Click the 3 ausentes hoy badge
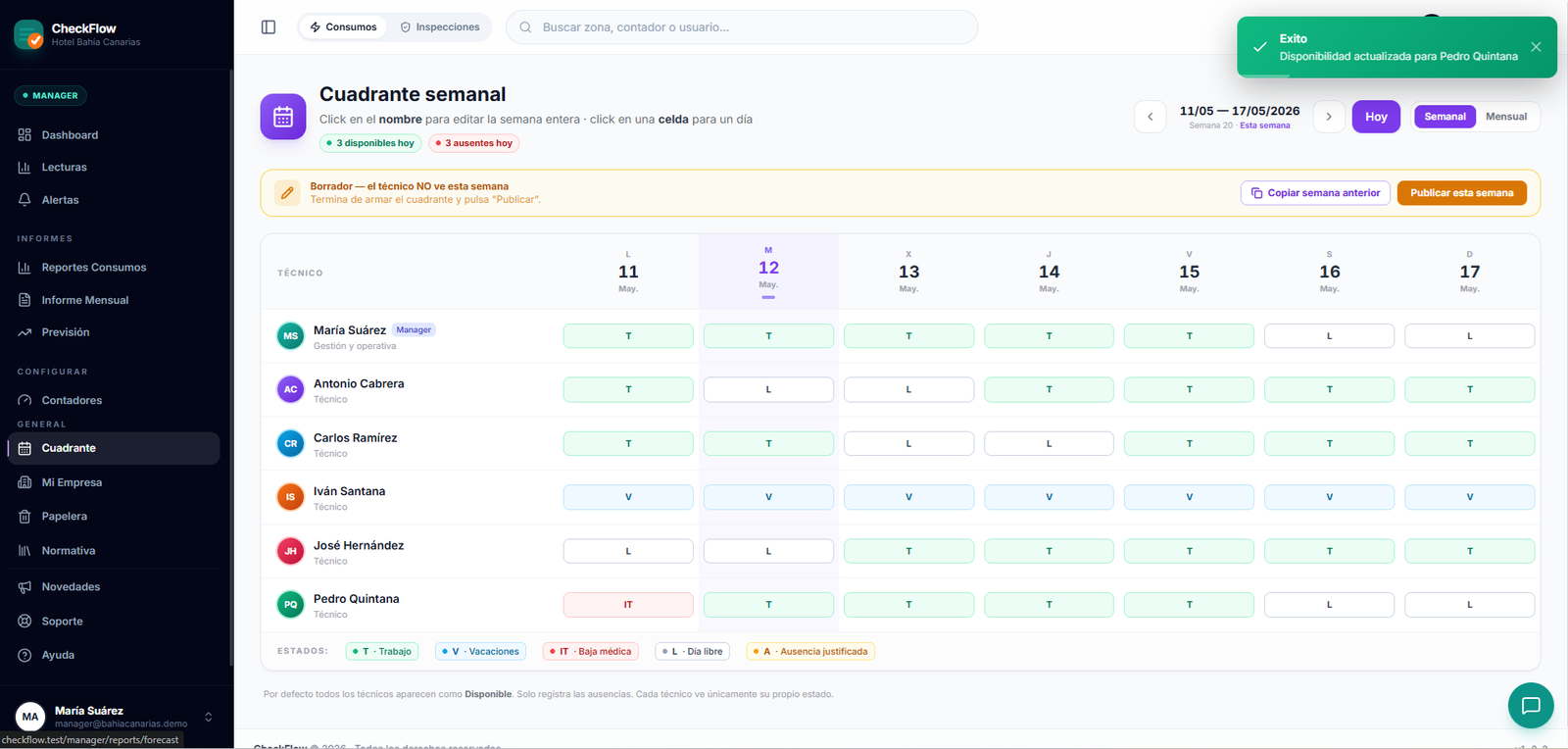1568x749 pixels. (474, 143)
